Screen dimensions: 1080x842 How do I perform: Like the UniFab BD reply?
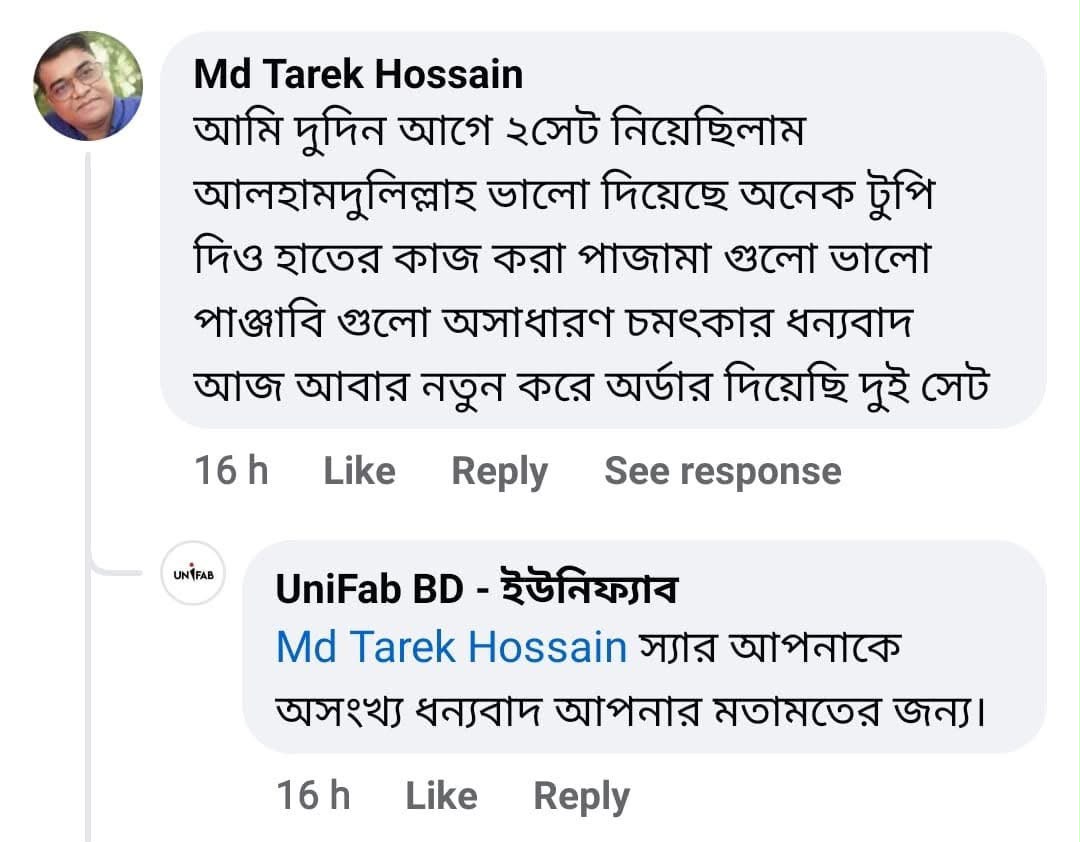[442, 796]
